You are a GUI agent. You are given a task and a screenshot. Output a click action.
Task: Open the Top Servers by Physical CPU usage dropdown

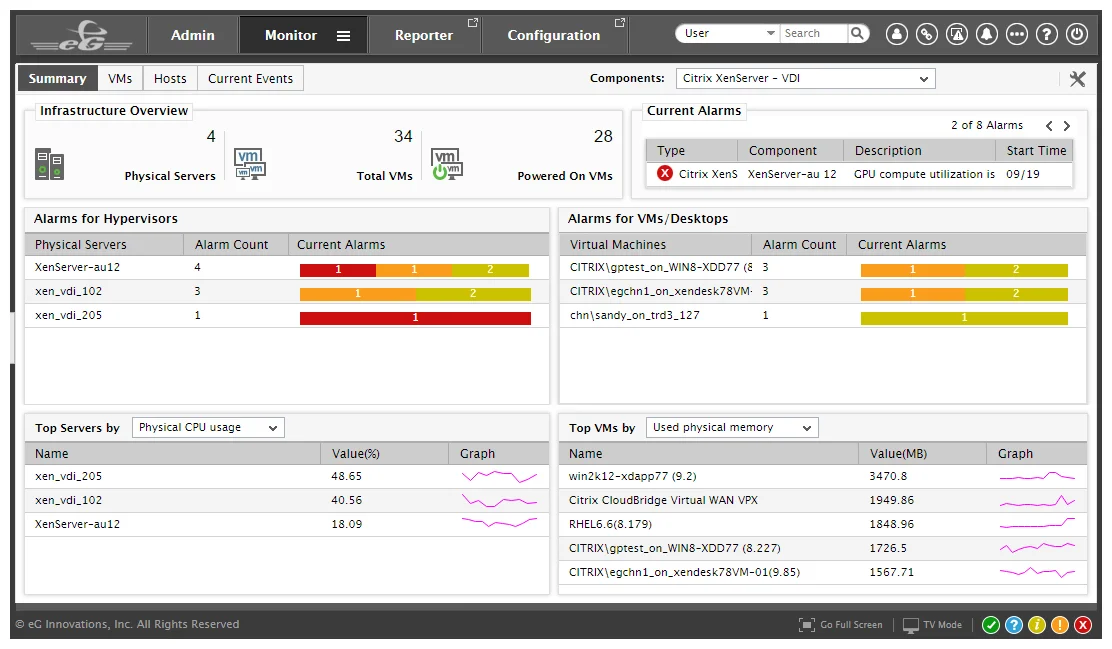click(208, 428)
